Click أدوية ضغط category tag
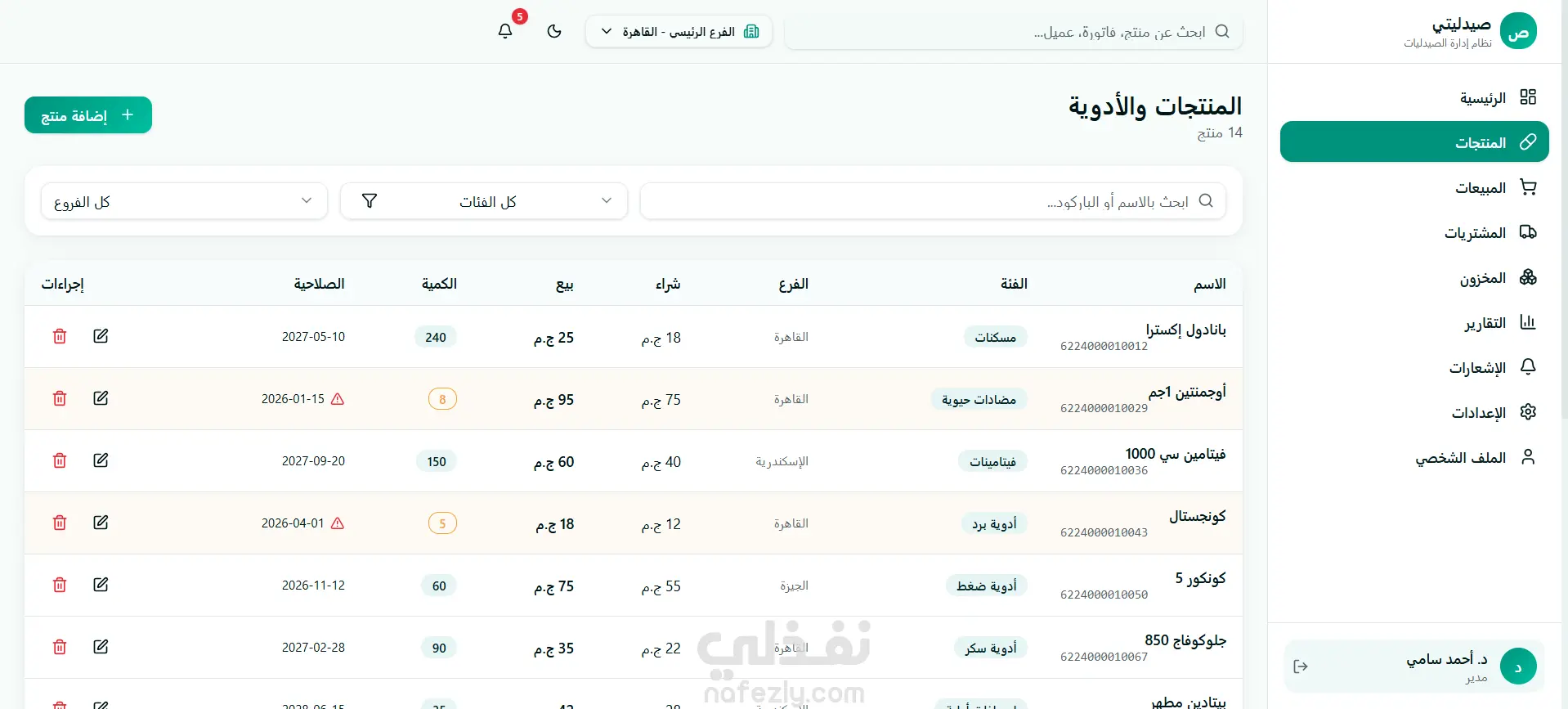This screenshot has height=709, width=1568. click(x=987, y=586)
